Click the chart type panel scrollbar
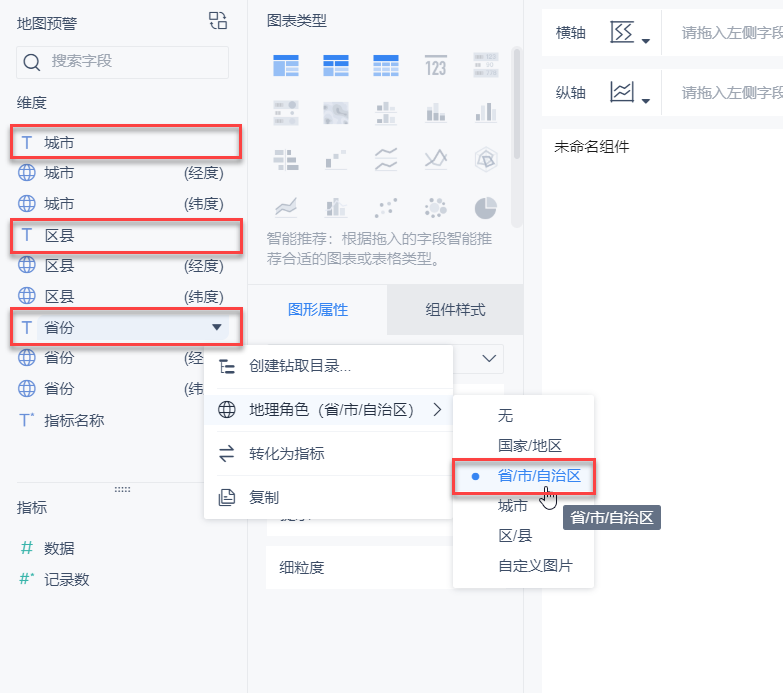 [516, 100]
